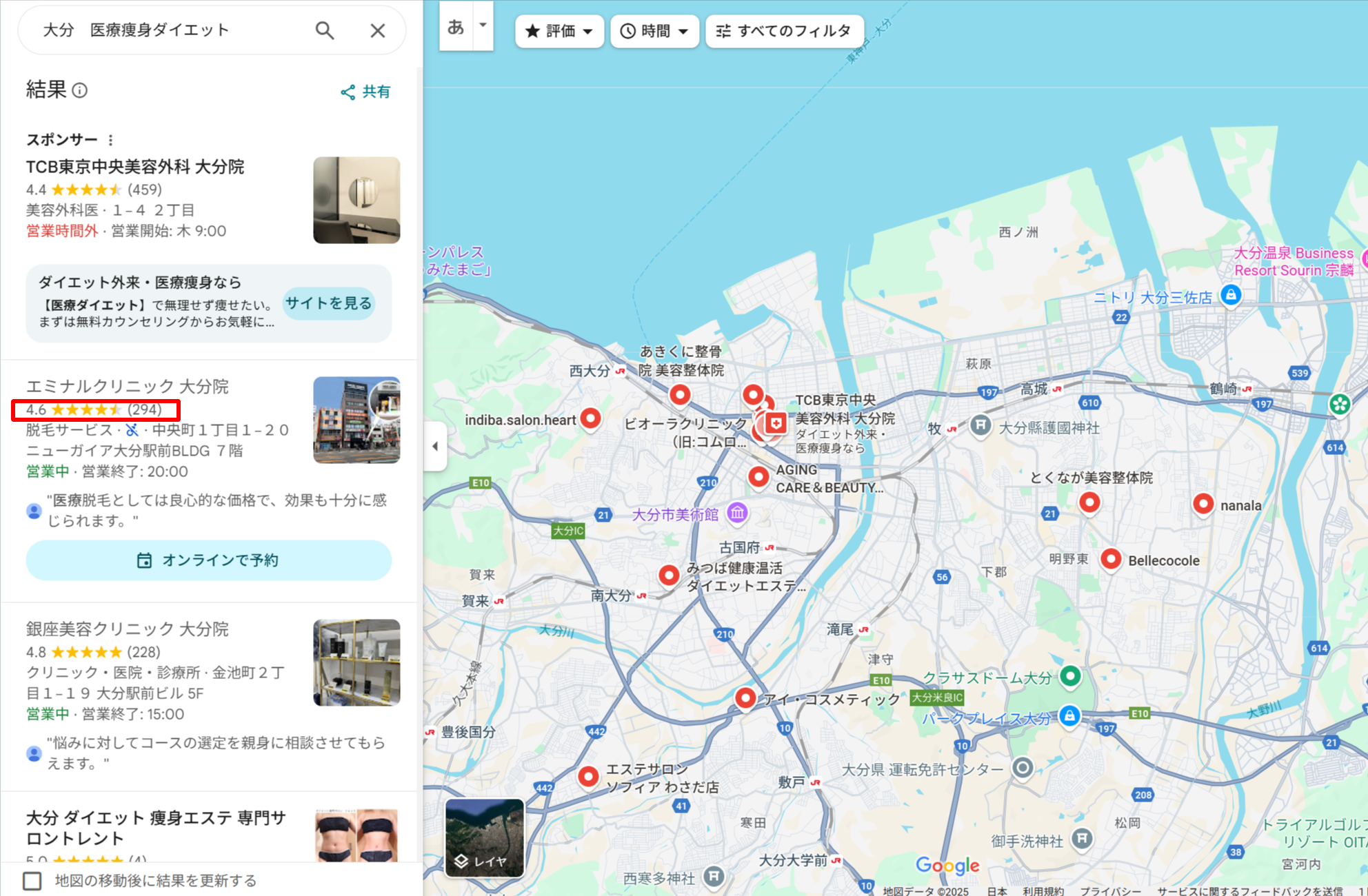Open 大分 ダイエット 痩身エステ 専門サロンレント result

click(x=156, y=828)
